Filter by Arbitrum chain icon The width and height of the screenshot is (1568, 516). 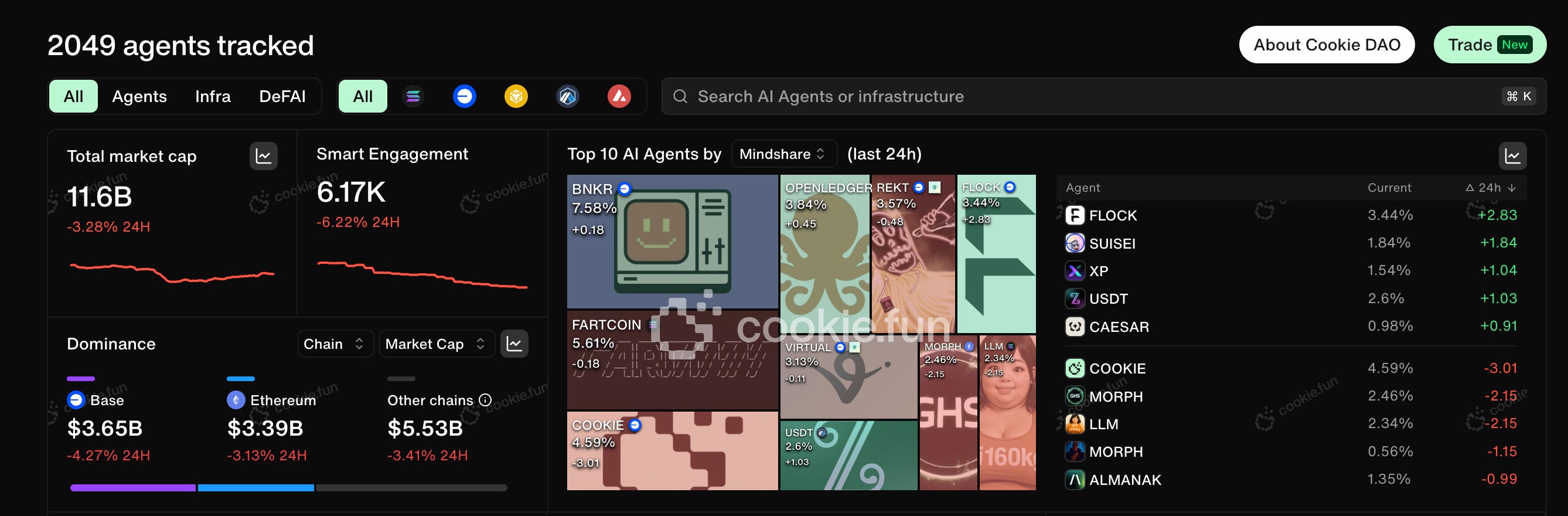(x=567, y=96)
